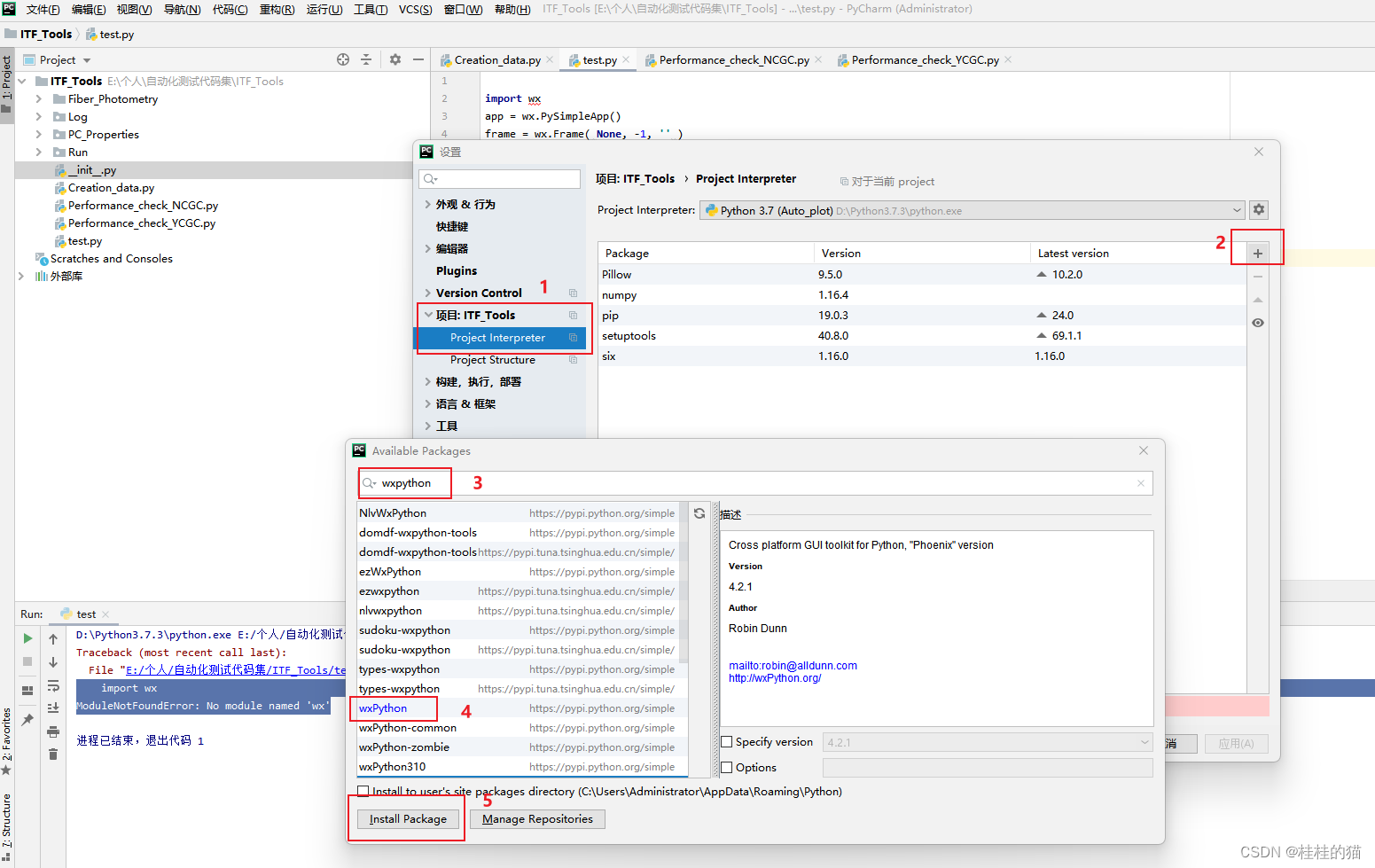This screenshot has height=868, width=1375.
Task: Collapse the 项目: ITF_Tools settings group
Action: tap(428, 315)
